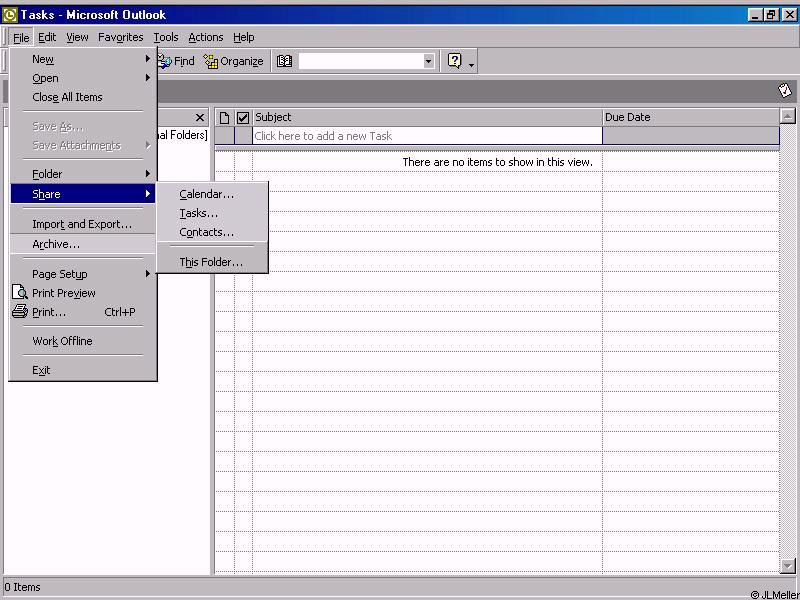Click the Find toolbar button
The height and width of the screenshot is (600, 800).
click(x=177, y=61)
